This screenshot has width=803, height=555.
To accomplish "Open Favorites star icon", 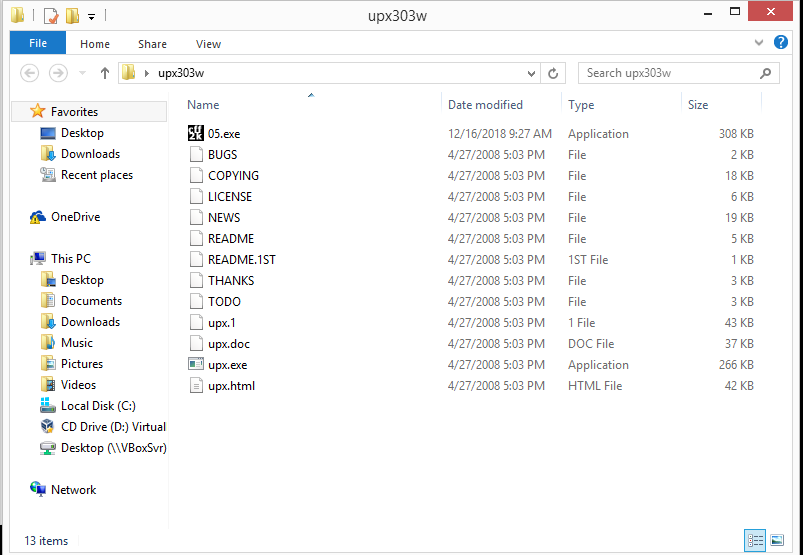I will [x=37, y=111].
